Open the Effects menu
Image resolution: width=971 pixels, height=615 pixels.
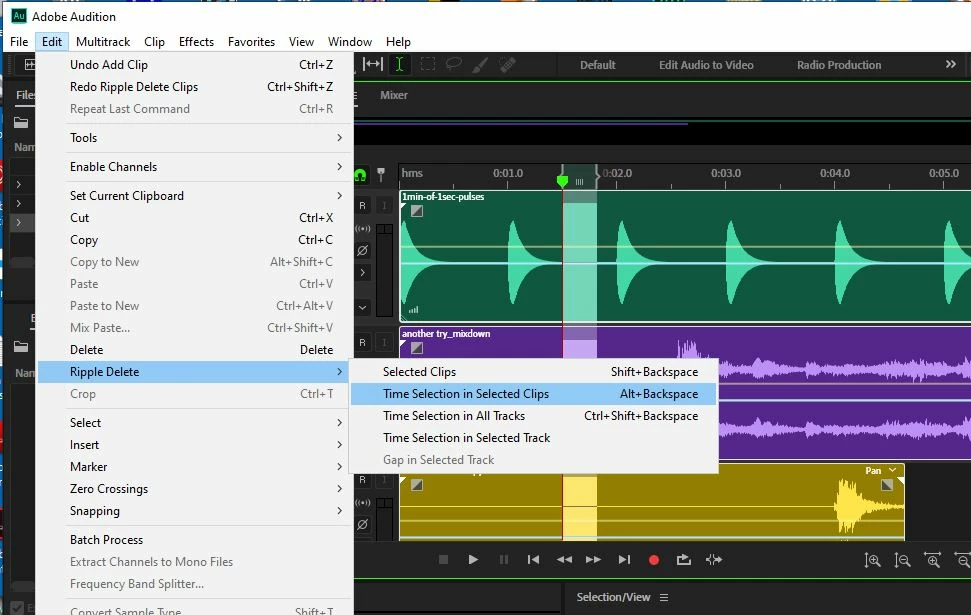pyautogui.click(x=196, y=41)
